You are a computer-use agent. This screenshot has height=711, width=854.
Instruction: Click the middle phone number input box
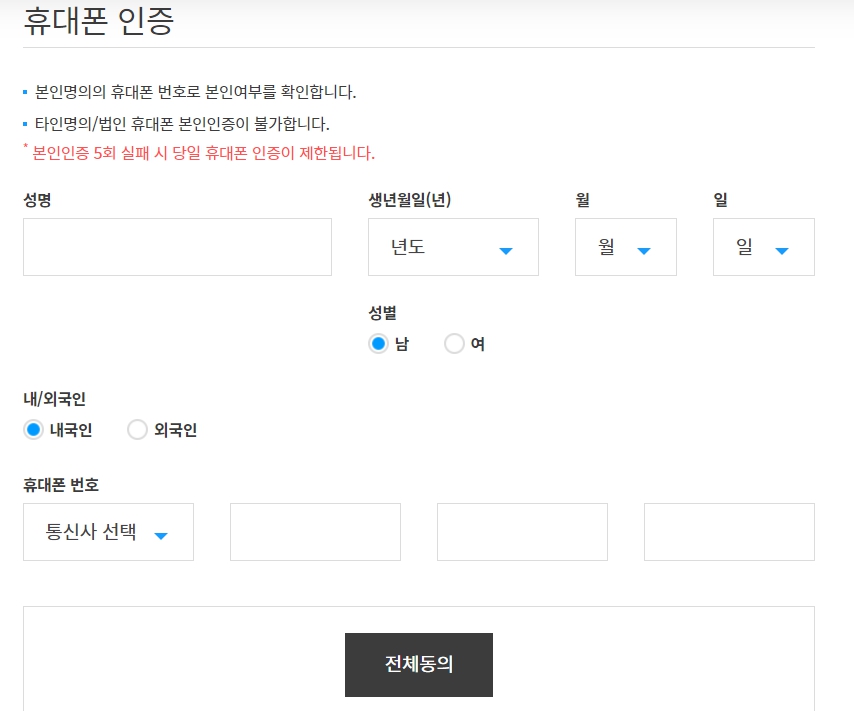coord(522,532)
